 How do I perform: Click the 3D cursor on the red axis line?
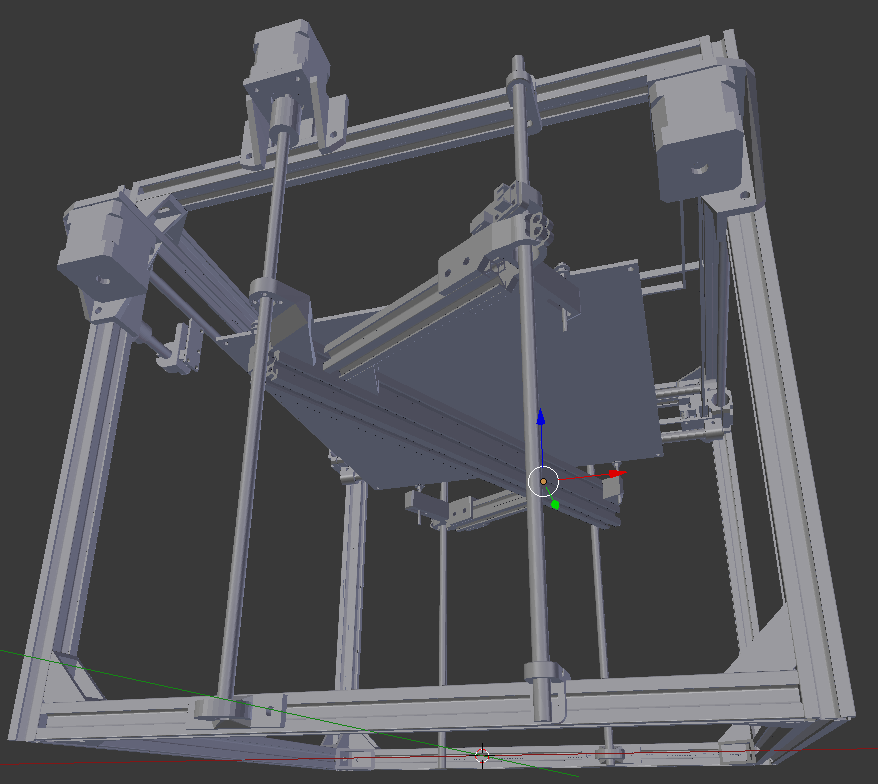point(482,755)
